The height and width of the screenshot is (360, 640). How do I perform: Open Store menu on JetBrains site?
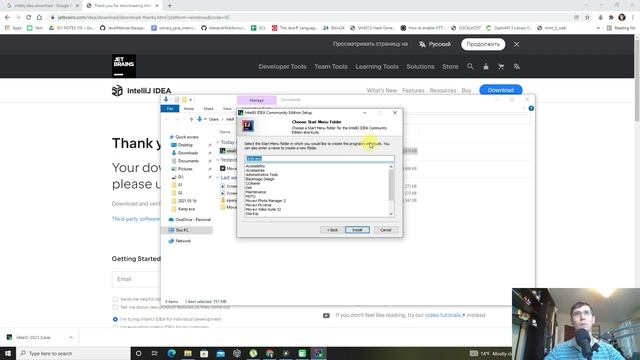pos(450,67)
